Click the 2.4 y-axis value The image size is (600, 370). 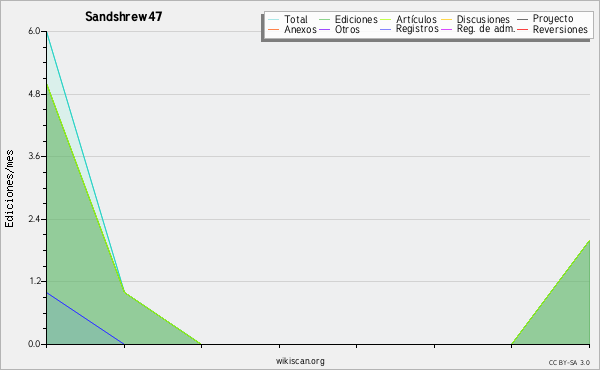(34, 219)
